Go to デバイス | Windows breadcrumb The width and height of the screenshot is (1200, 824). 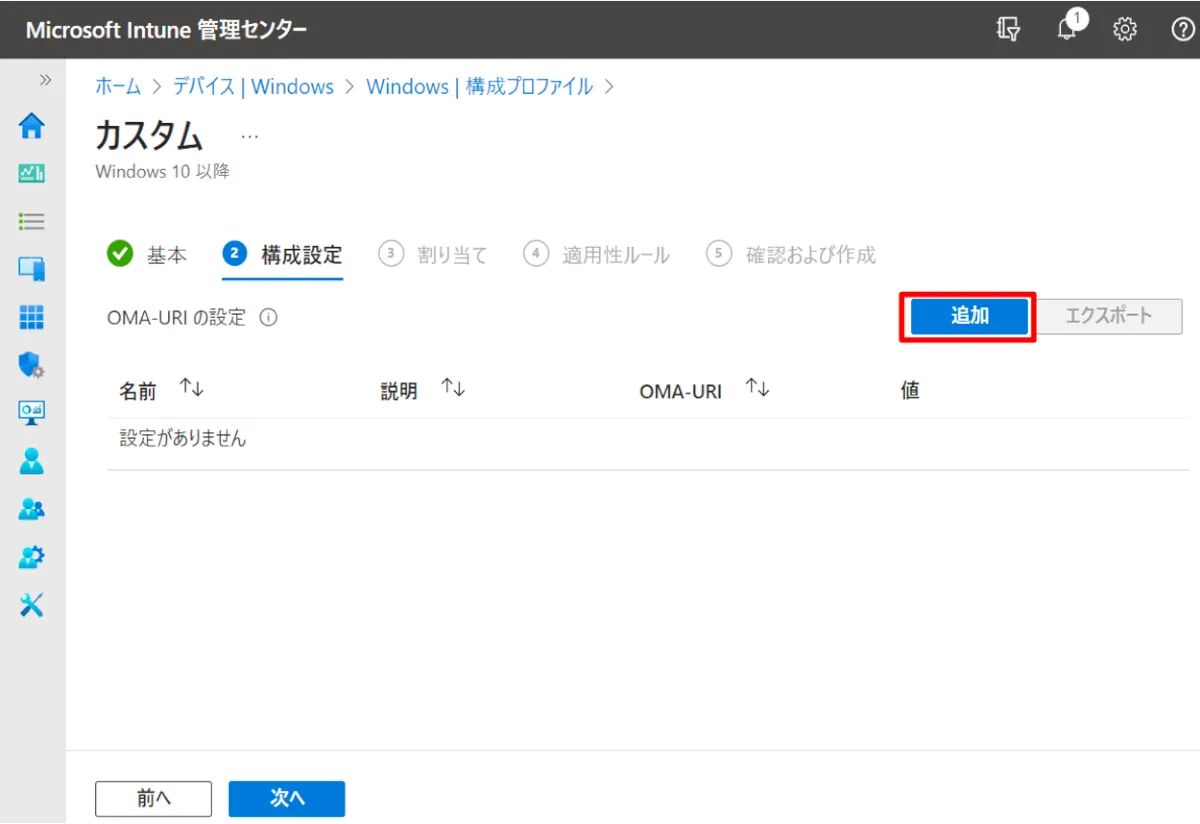[x=253, y=87]
